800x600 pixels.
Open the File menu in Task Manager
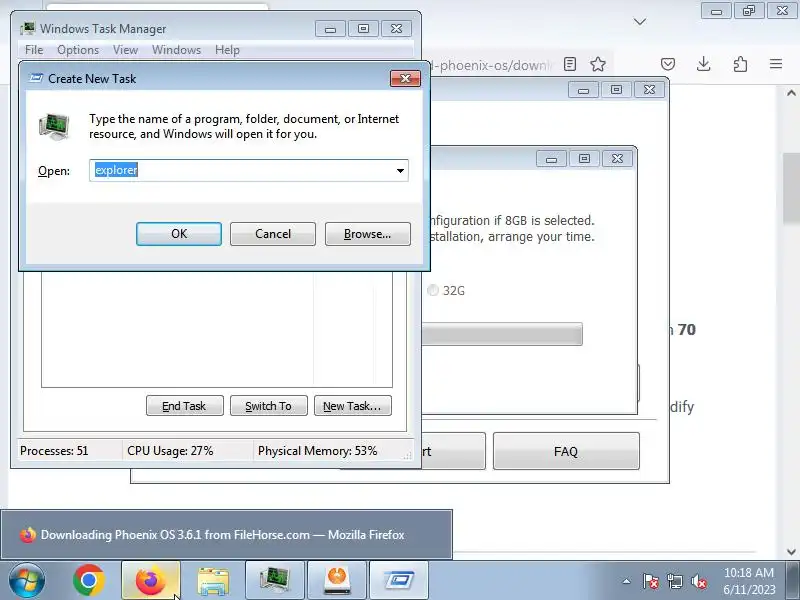34,50
